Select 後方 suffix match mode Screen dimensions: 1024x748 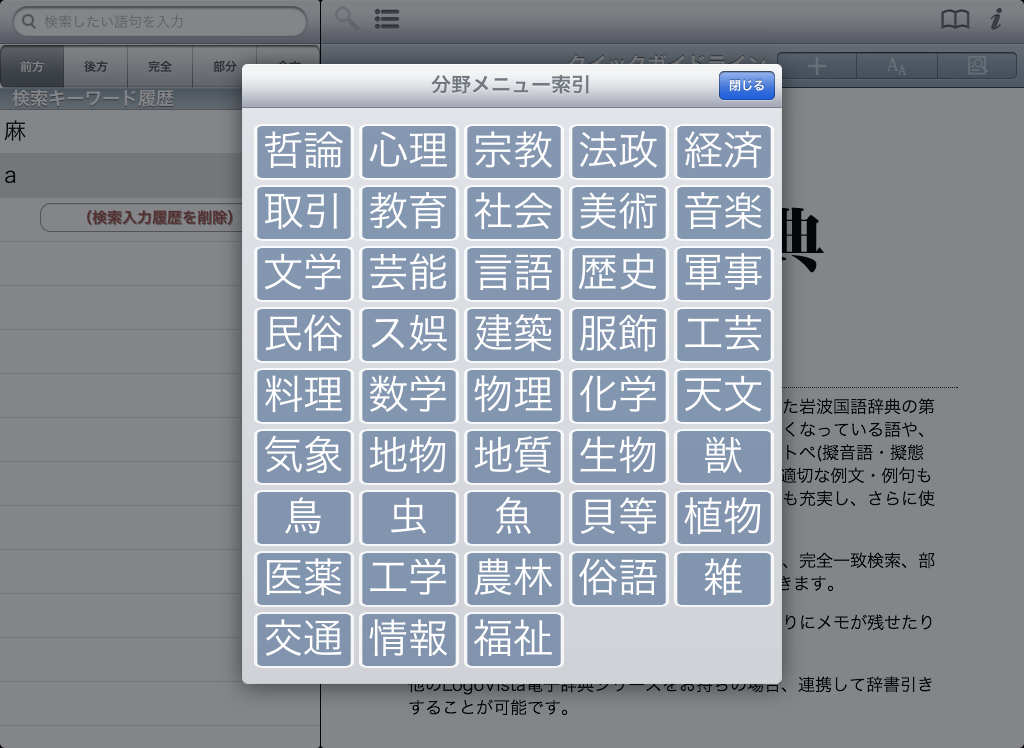point(96,67)
